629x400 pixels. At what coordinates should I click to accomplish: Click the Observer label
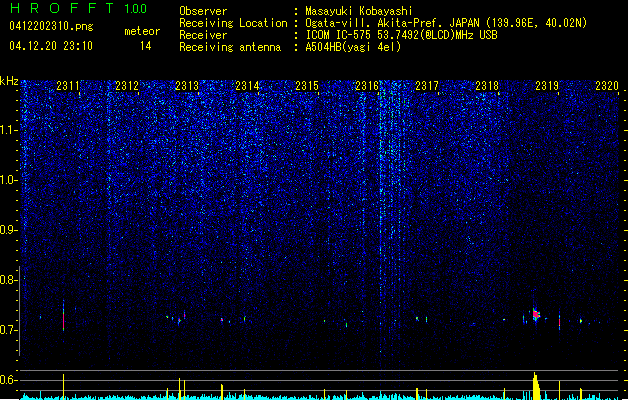(x=203, y=11)
